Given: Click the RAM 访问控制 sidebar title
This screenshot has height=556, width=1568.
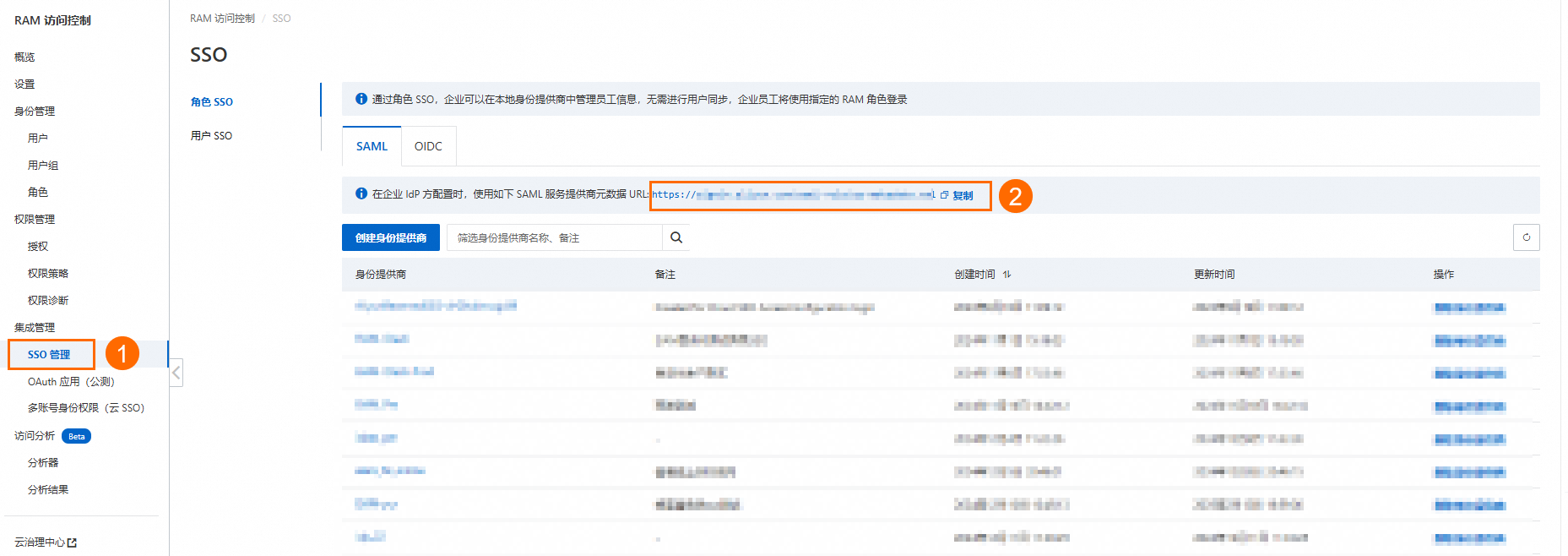Looking at the screenshot, I should tap(52, 20).
